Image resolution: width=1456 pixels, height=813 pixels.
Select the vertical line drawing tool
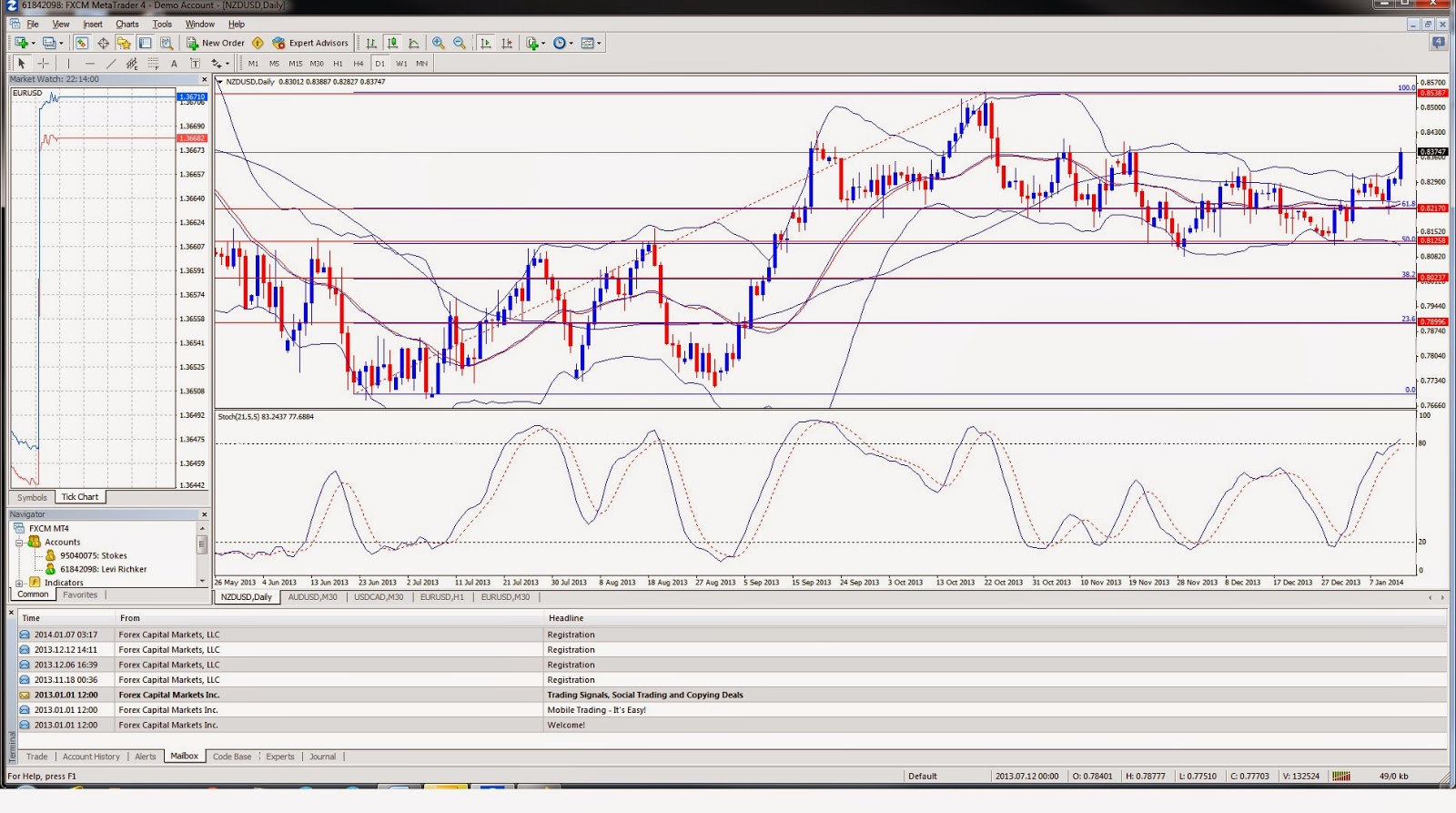[68, 64]
